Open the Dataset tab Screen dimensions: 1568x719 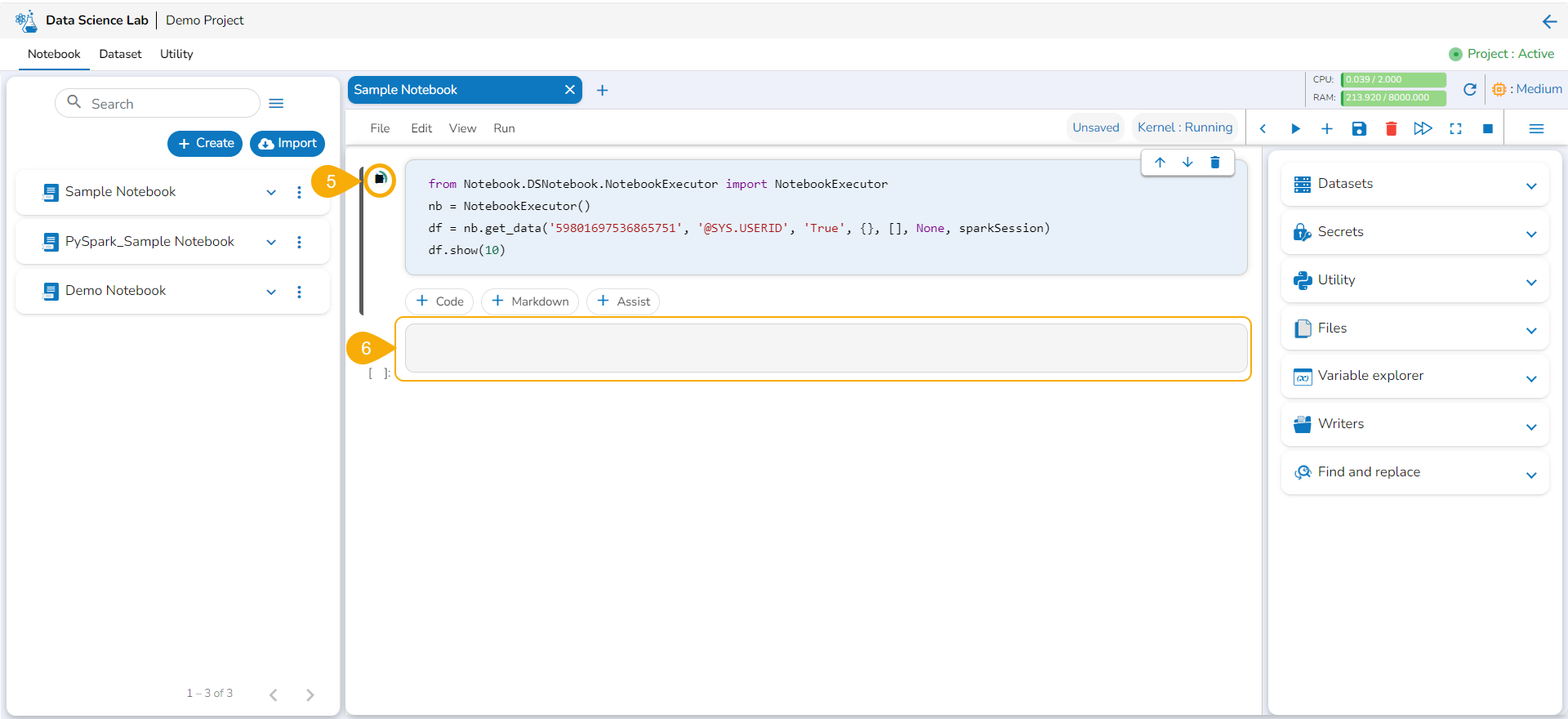pyautogui.click(x=120, y=54)
